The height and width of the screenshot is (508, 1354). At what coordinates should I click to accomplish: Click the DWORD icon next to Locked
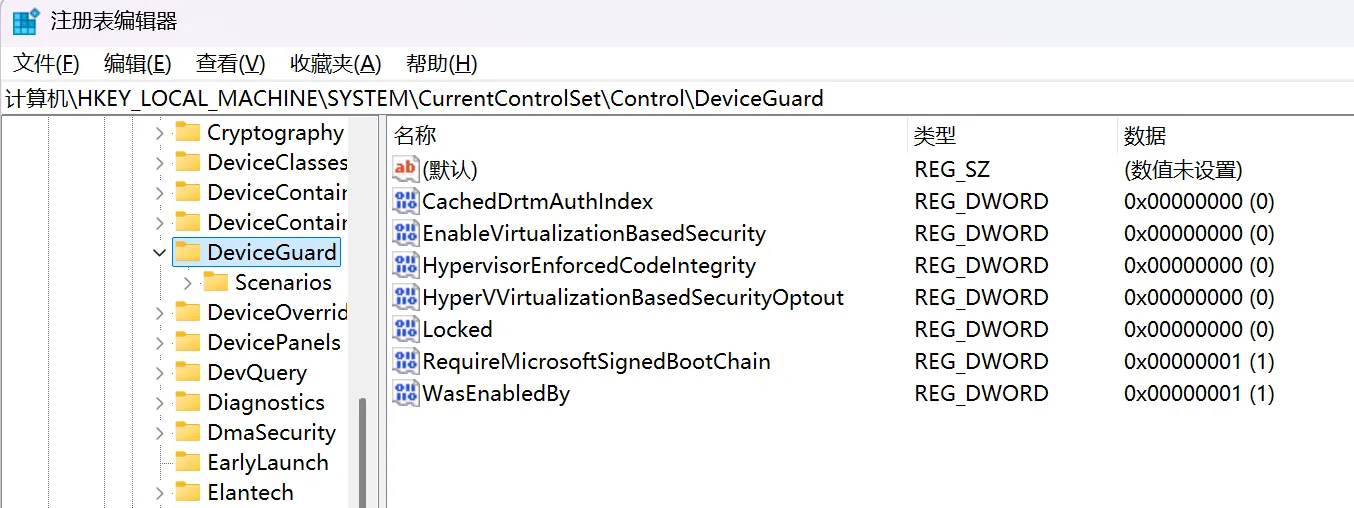pyautogui.click(x=405, y=329)
